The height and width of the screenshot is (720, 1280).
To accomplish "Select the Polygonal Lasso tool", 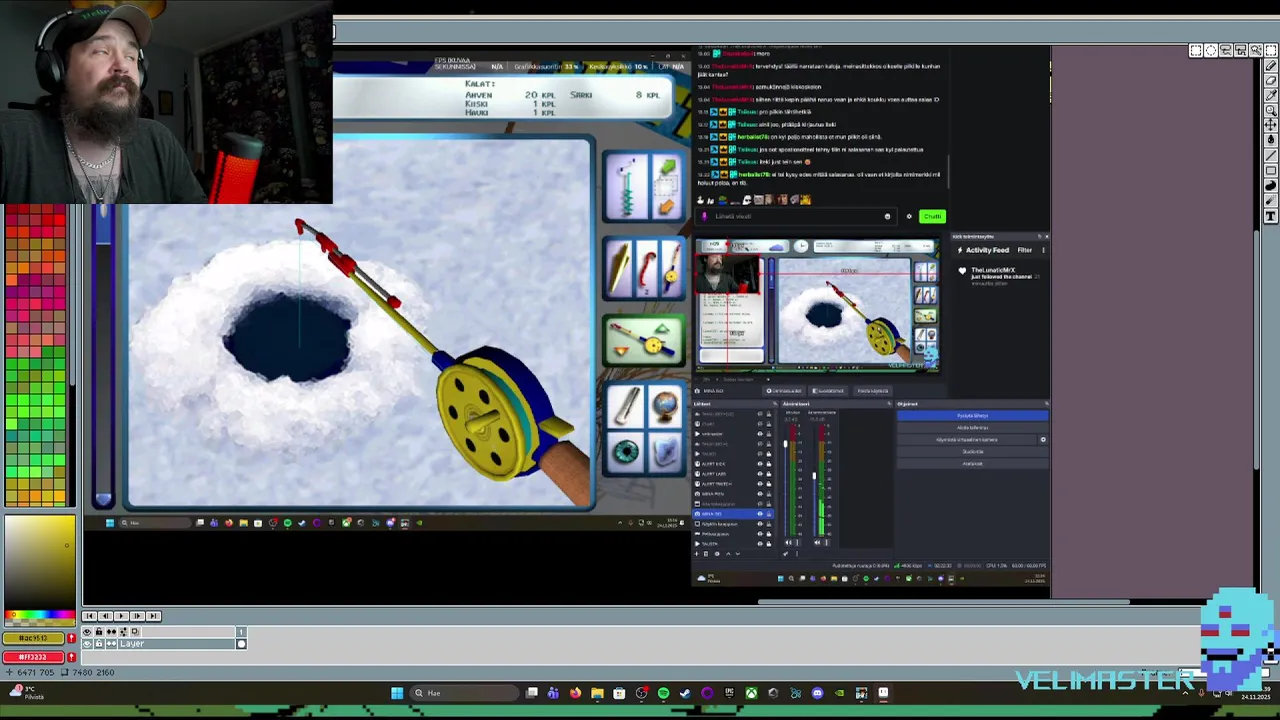I will pos(1241,50).
